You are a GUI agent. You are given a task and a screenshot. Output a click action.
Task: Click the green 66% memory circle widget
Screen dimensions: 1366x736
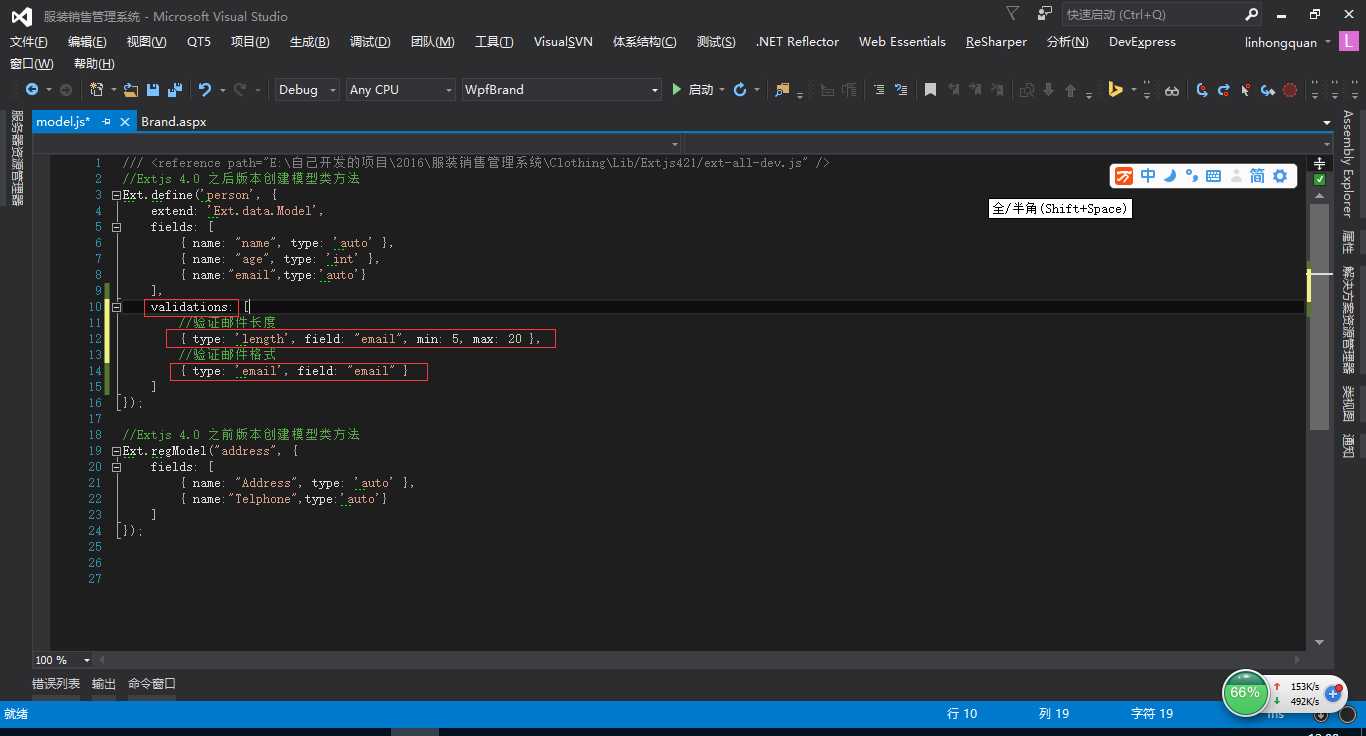(1245, 693)
